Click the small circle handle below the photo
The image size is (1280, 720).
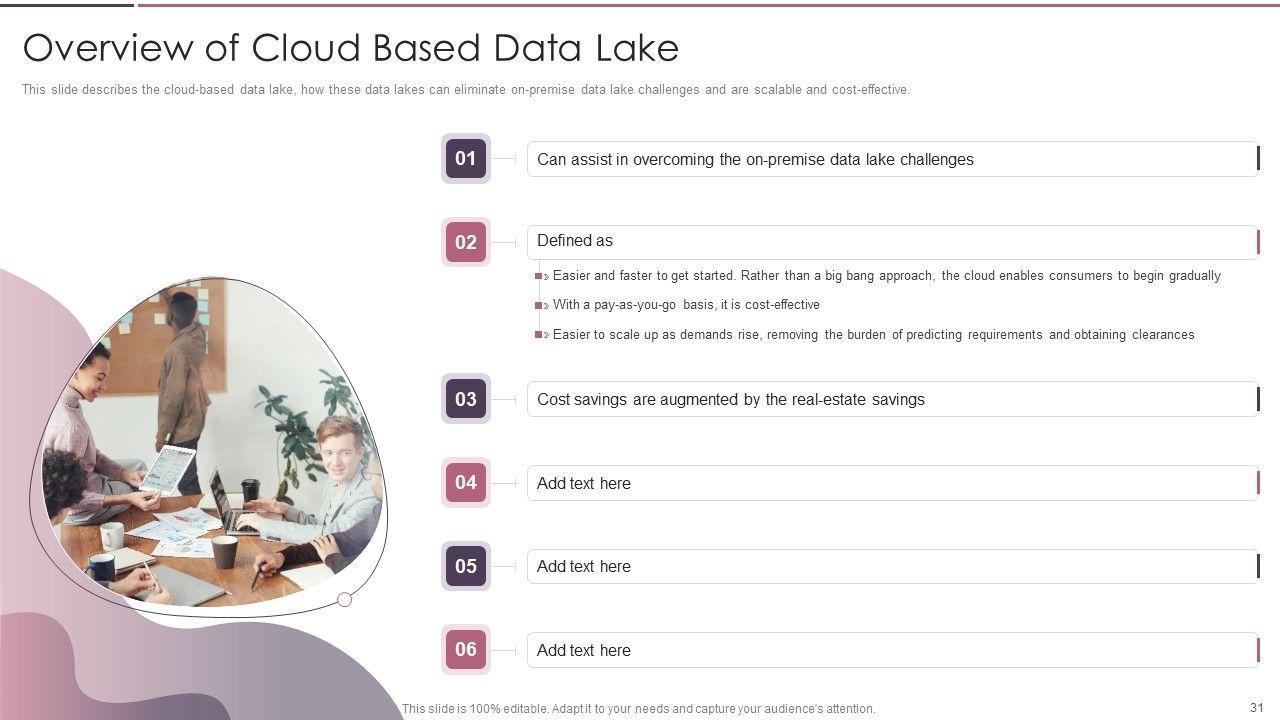click(x=345, y=600)
